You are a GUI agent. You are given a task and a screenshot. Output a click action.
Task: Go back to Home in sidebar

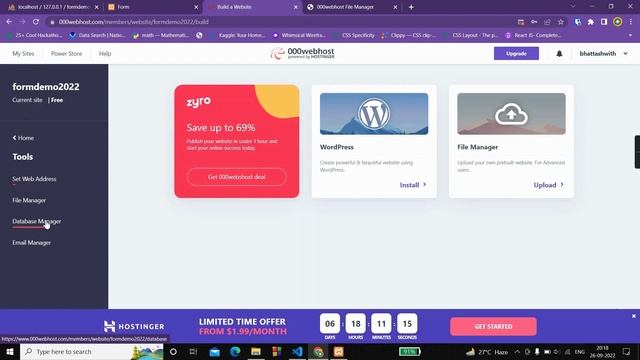[23, 138]
